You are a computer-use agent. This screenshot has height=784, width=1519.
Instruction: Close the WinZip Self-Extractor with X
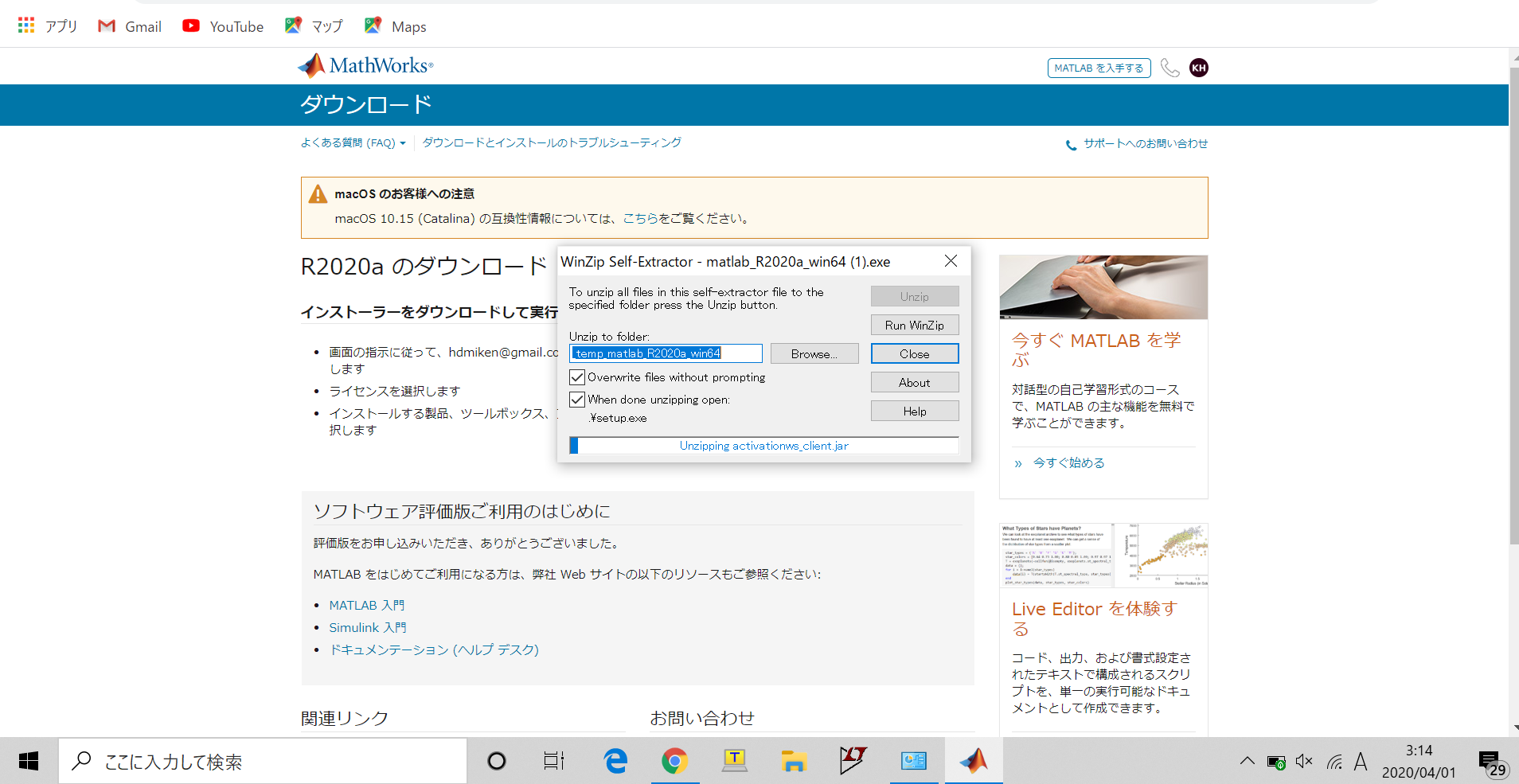pyautogui.click(x=951, y=261)
